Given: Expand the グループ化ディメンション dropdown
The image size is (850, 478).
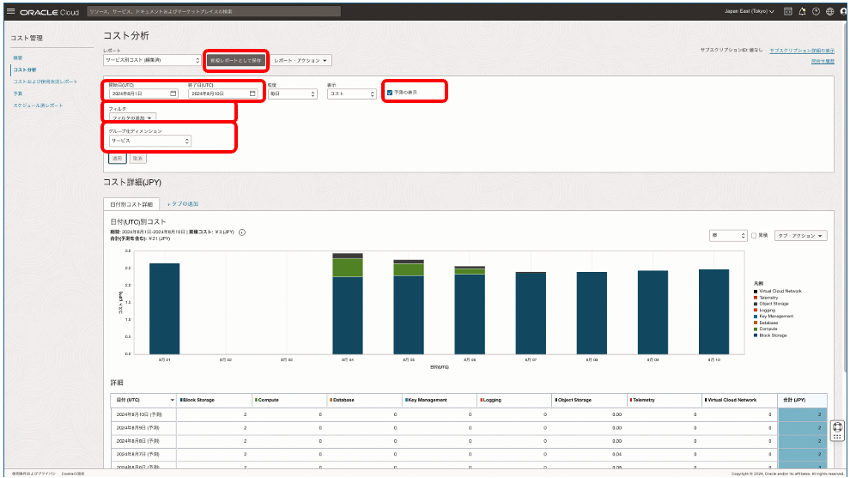Looking at the screenshot, I should pos(150,141).
